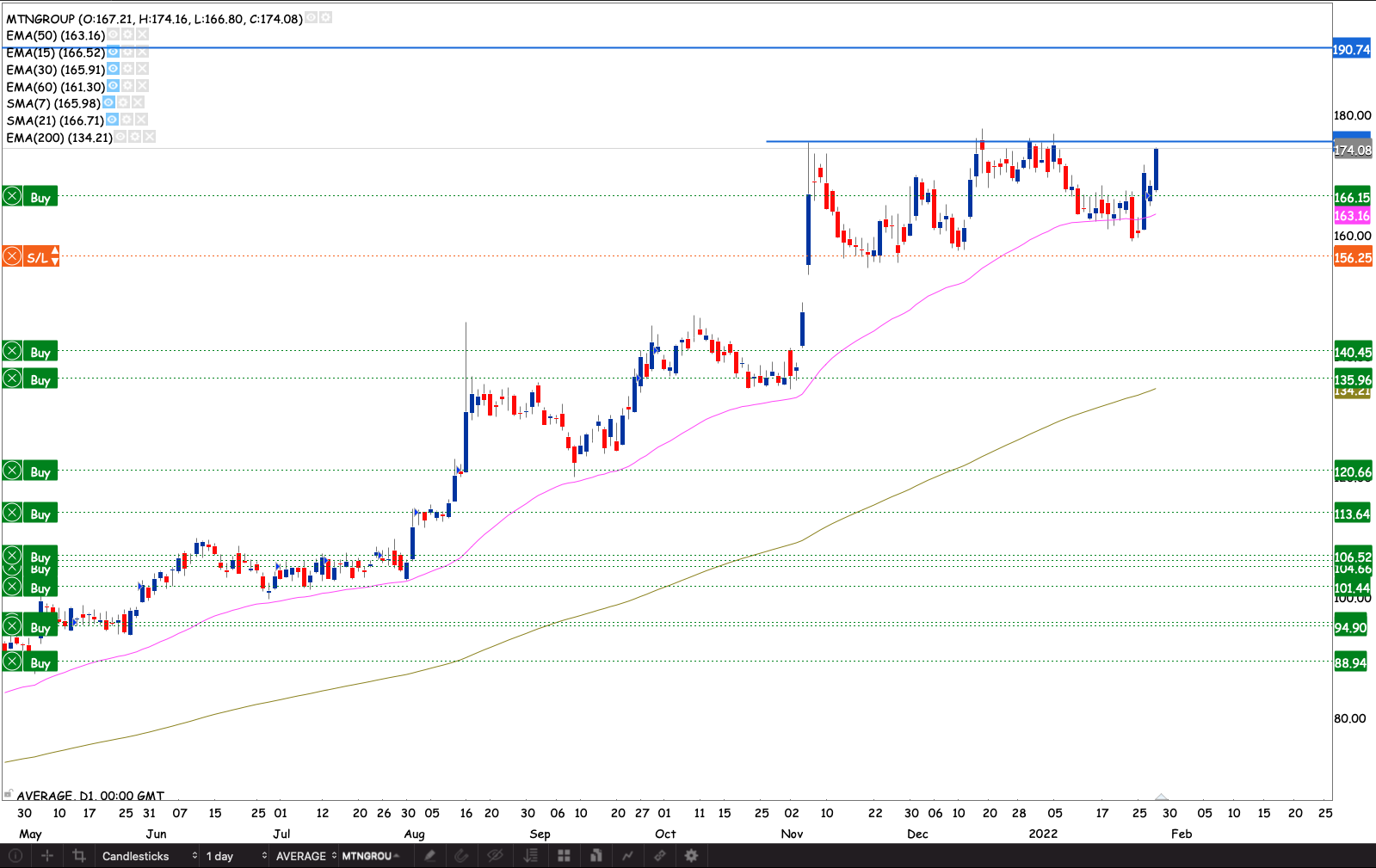Open the info icon in bottom toolbar
This screenshot has height=868, width=1376.
click(x=15, y=855)
